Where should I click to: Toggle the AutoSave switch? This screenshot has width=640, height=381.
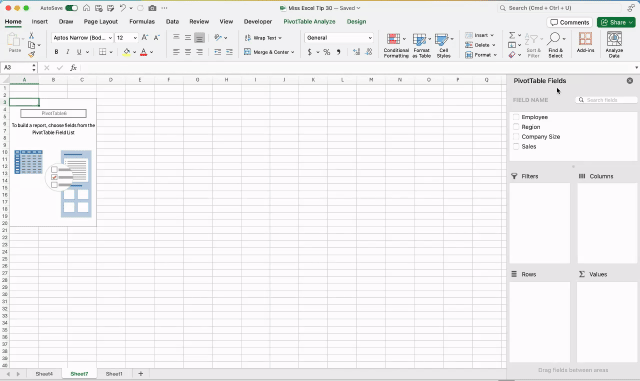tap(71, 8)
